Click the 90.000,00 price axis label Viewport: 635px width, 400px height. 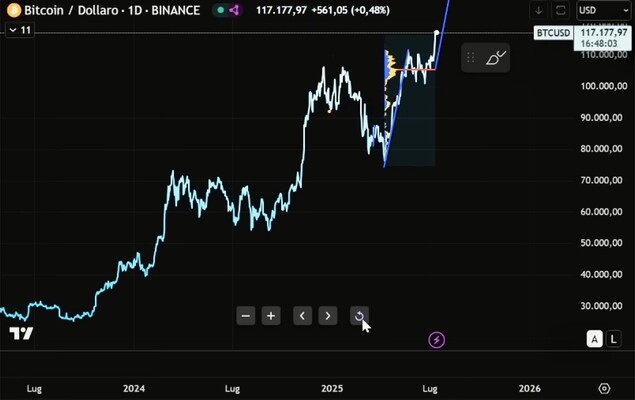tap(601, 117)
